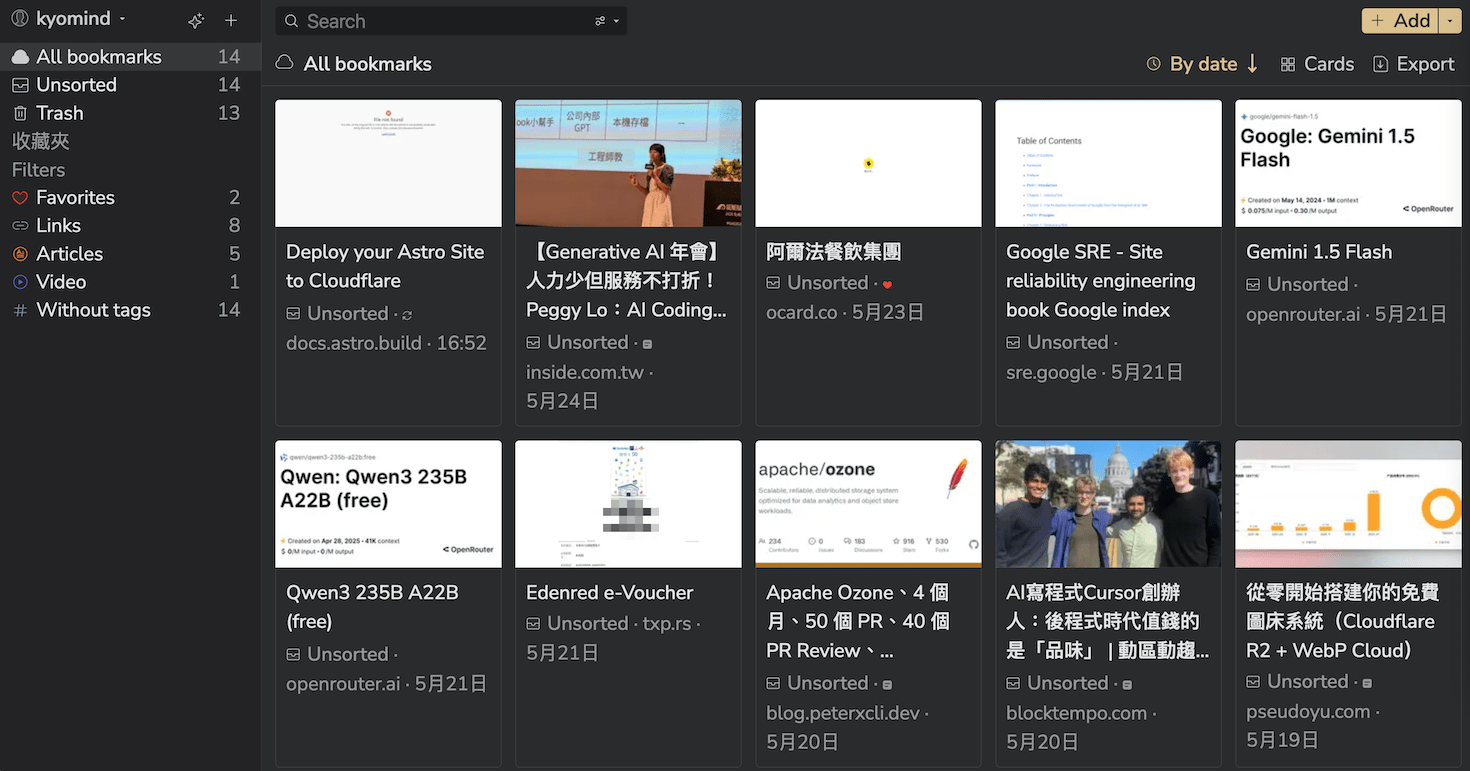The height and width of the screenshot is (771, 1470).
Task: Click the article icon on blocktempo.com card
Action: click(1127, 685)
